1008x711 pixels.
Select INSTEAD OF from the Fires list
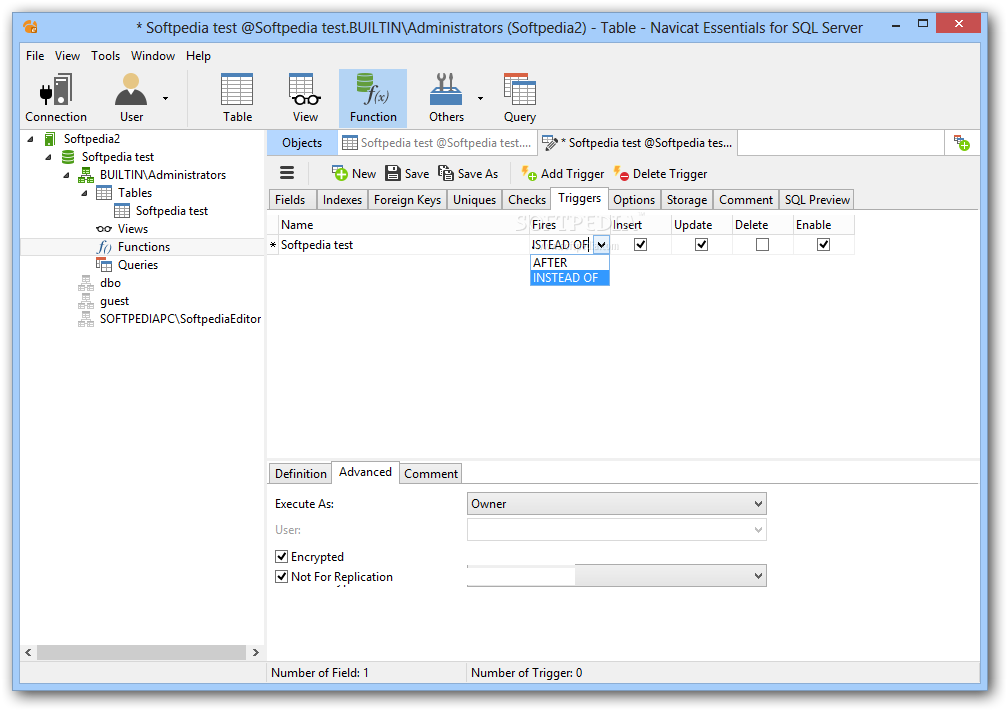[x=569, y=278]
